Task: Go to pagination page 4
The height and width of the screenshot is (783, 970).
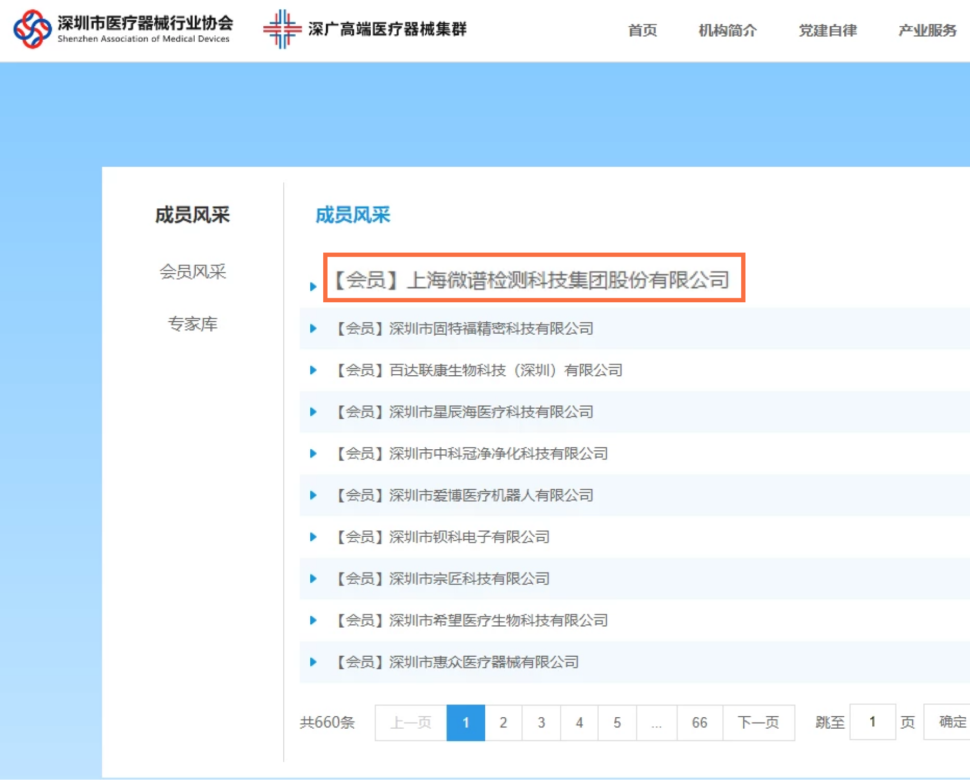Action: (x=579, y=722)
